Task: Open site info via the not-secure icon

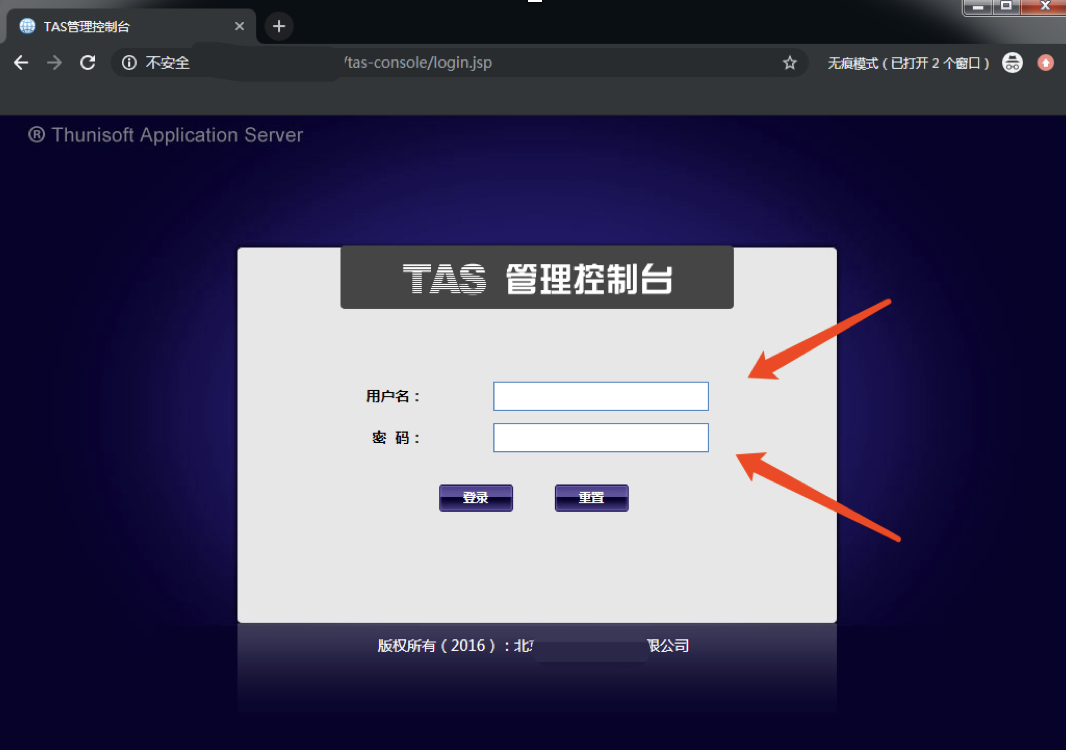Action: tap(129, 63)
